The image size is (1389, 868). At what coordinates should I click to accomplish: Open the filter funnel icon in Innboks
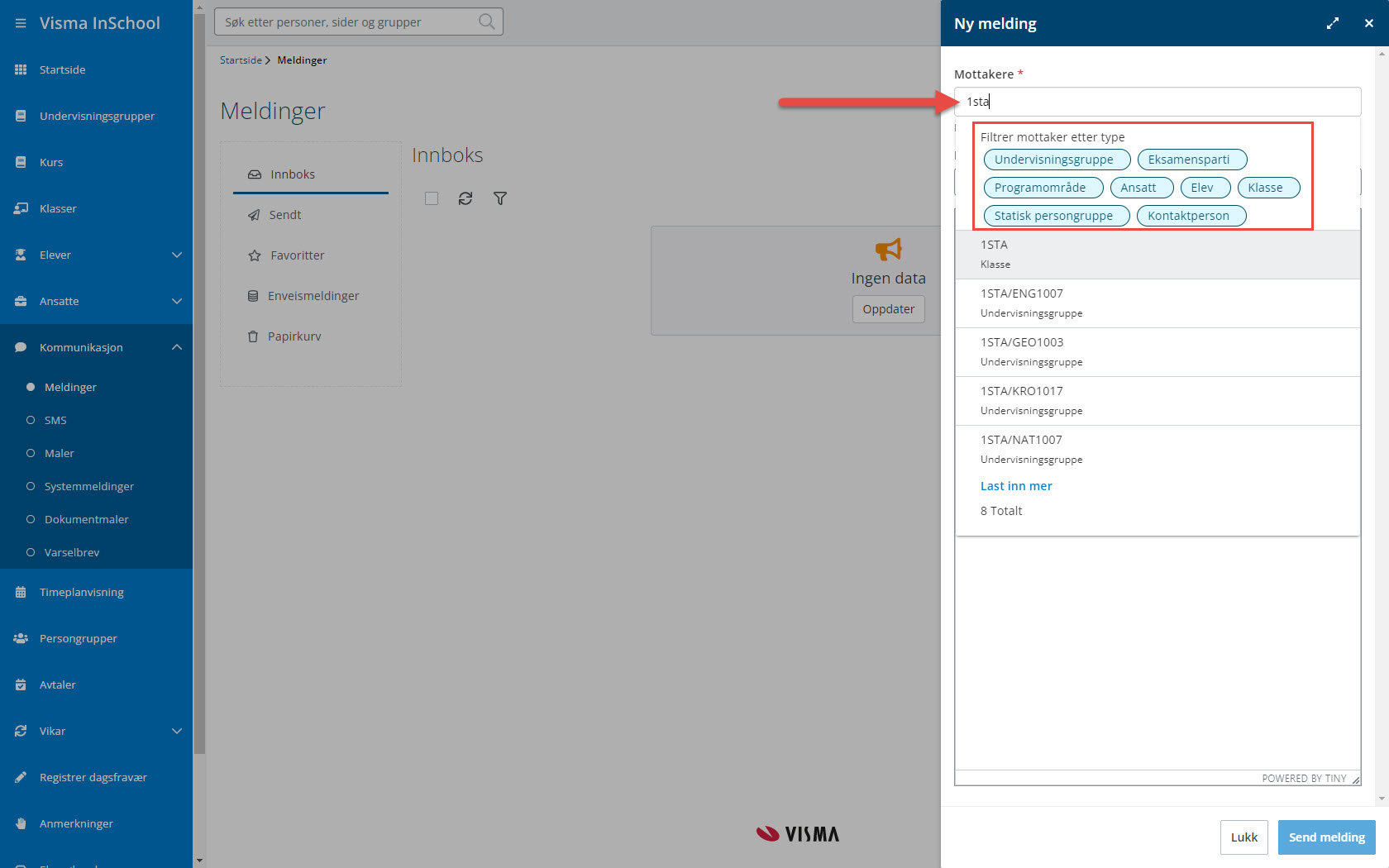click(500, 198)
